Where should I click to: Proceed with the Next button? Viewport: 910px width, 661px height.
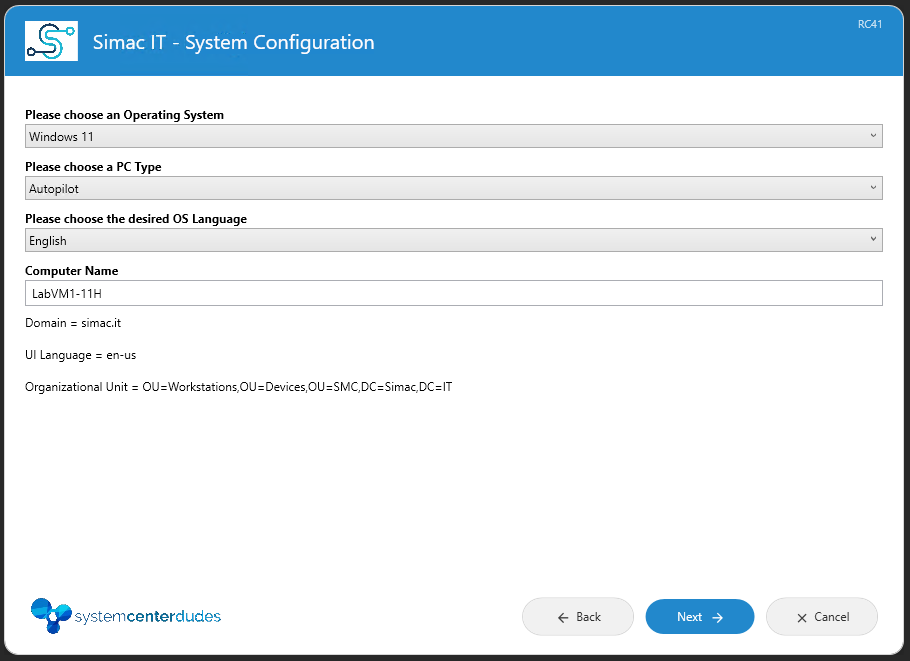click(x=700, y=617)
